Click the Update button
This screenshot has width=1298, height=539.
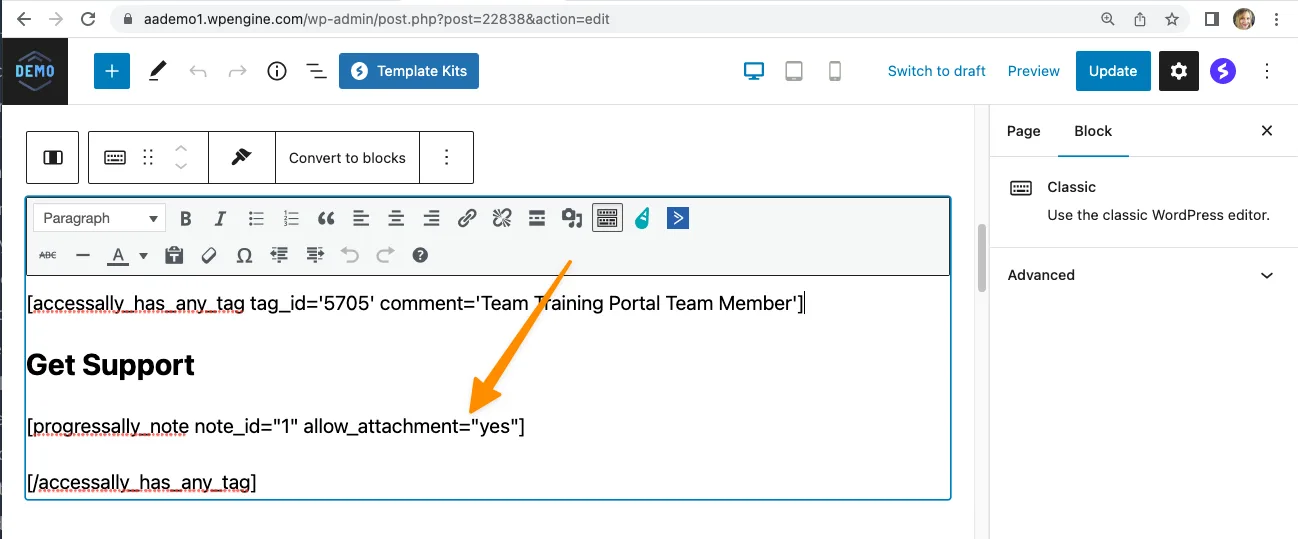pyautogui.click(x=1113, y=71)
